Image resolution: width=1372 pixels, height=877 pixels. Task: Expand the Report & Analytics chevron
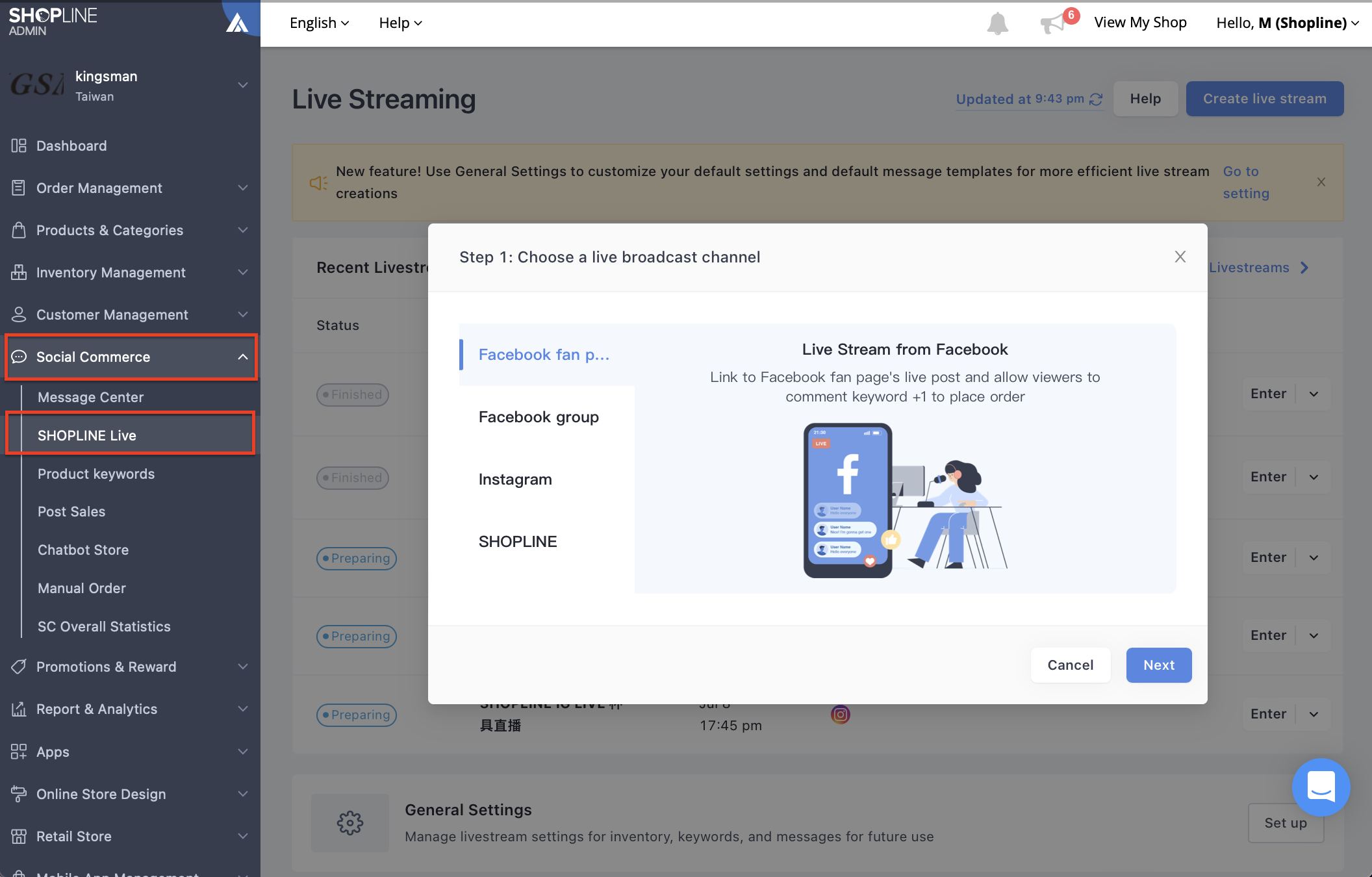coord(243,709)
